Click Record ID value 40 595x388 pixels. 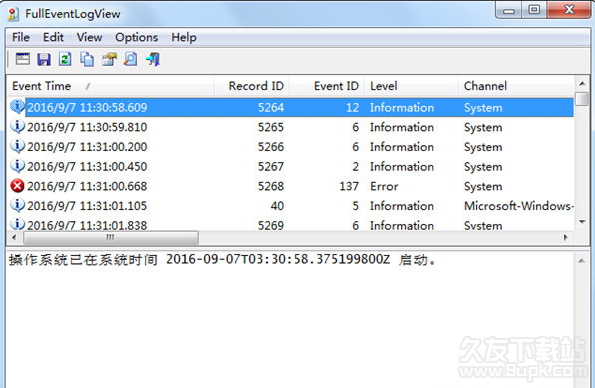pos(277,206)
